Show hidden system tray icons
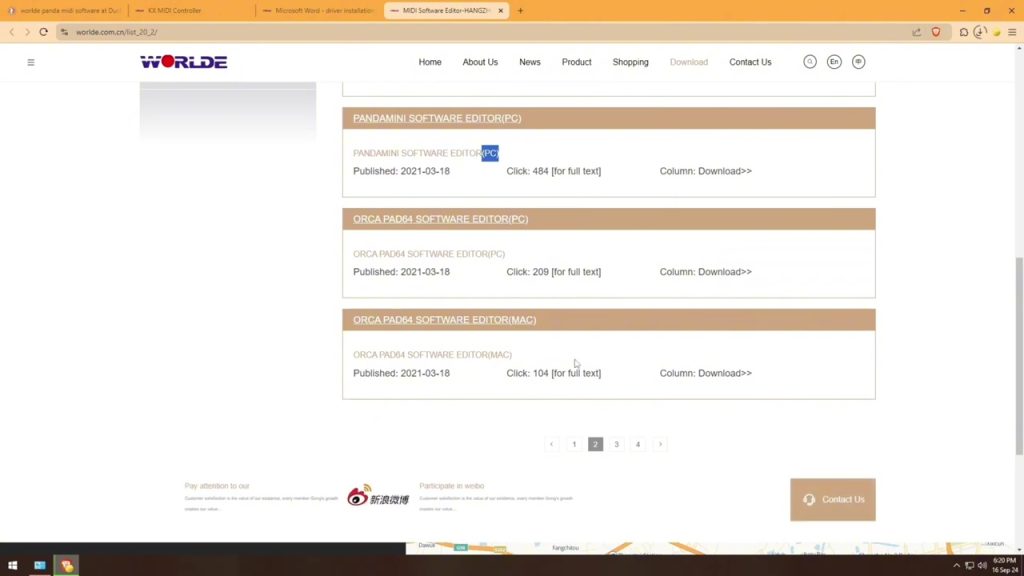The height and width of the screenshot is (576, 1024). pyautogui.click(x=957, y=566)
